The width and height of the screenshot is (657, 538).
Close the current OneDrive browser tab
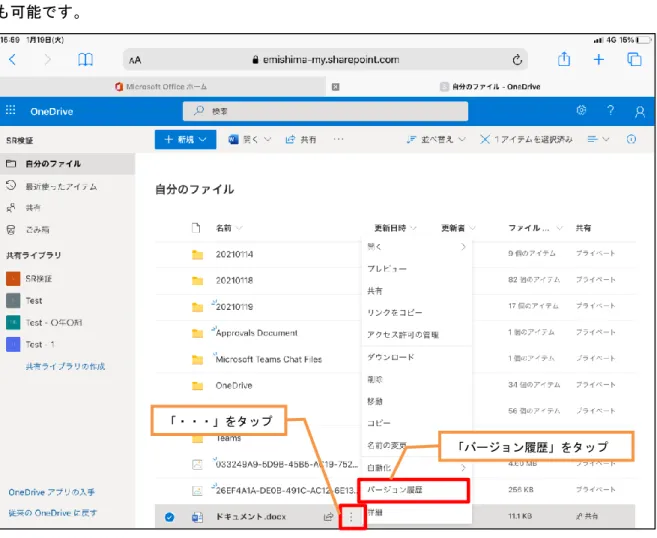pyautogui.click(x=335, y=87)
